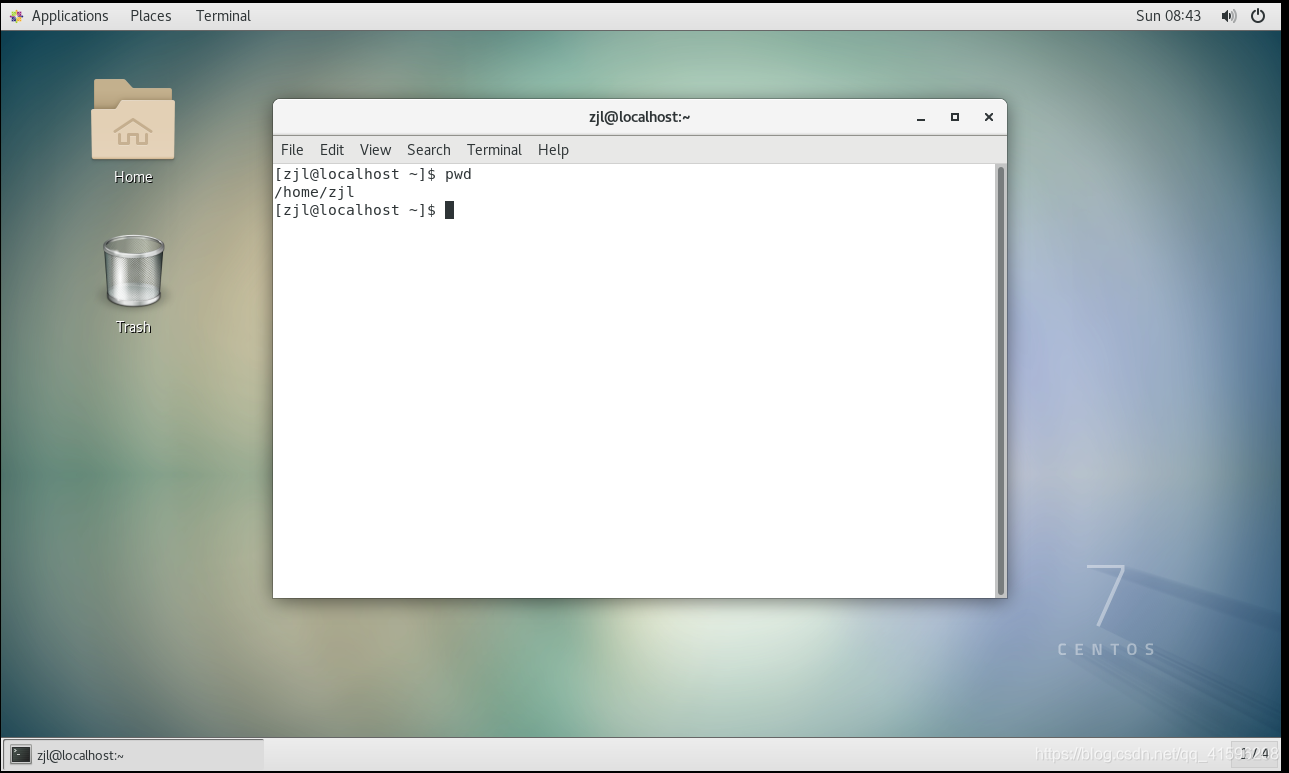Maximize the terminal window

click(955, 117)
